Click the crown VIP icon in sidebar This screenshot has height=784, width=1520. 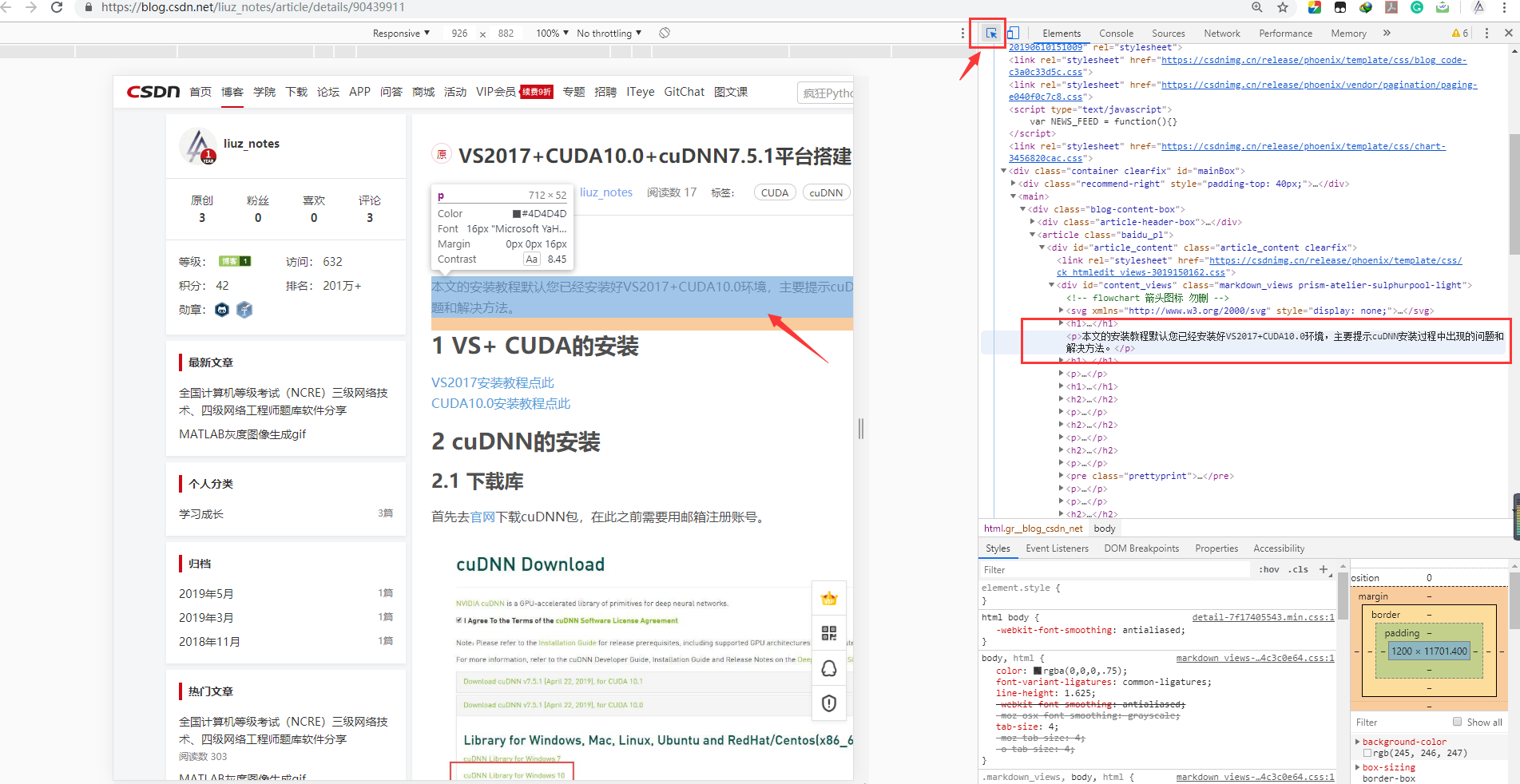[829, 599]
